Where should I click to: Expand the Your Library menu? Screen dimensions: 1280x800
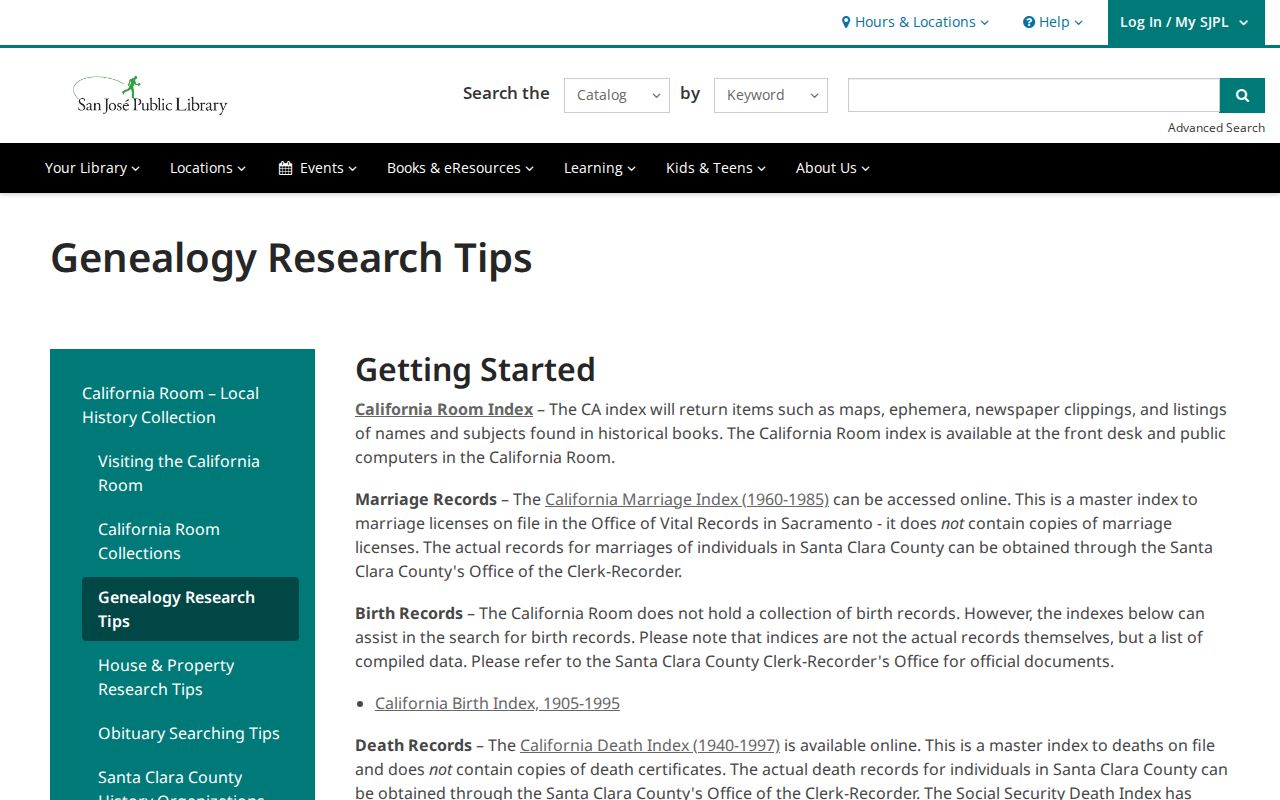coord(92,168)
